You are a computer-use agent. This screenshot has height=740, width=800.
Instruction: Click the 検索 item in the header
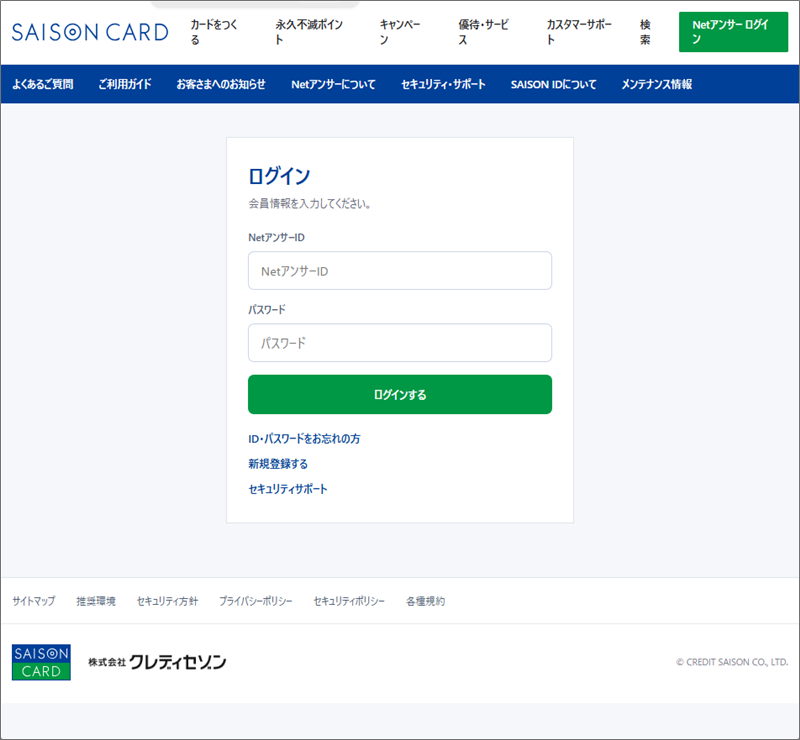(645, 32)
